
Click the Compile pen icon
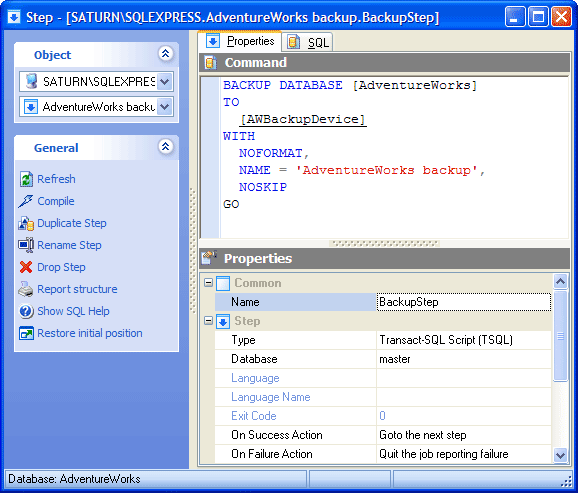pos(26,201)
